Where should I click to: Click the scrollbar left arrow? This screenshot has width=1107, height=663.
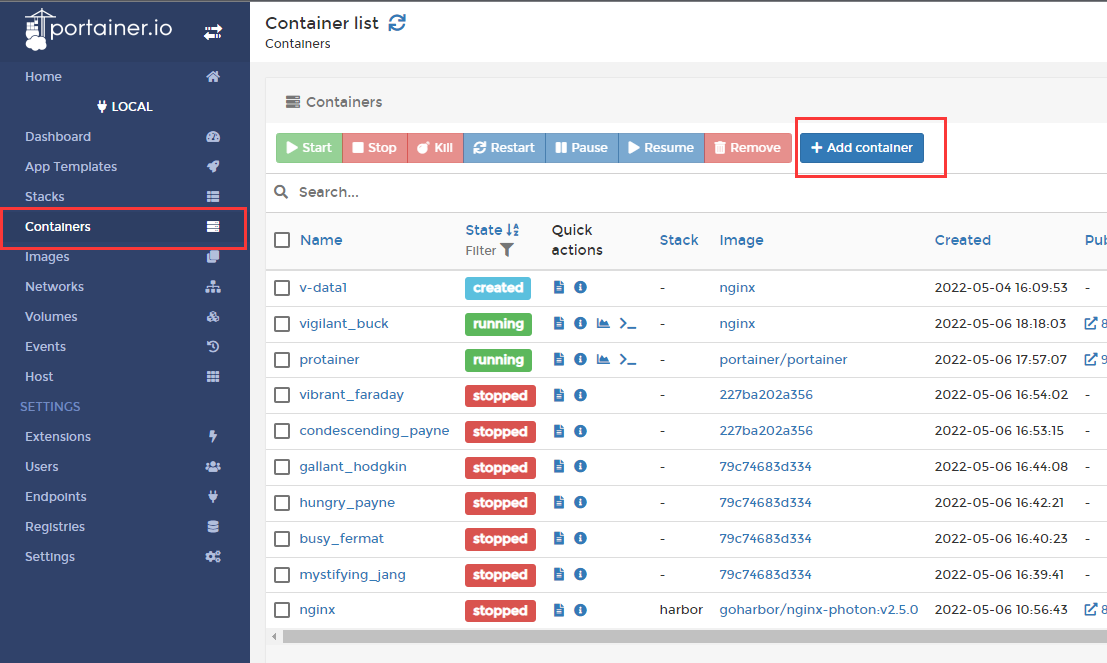(275, 637)
